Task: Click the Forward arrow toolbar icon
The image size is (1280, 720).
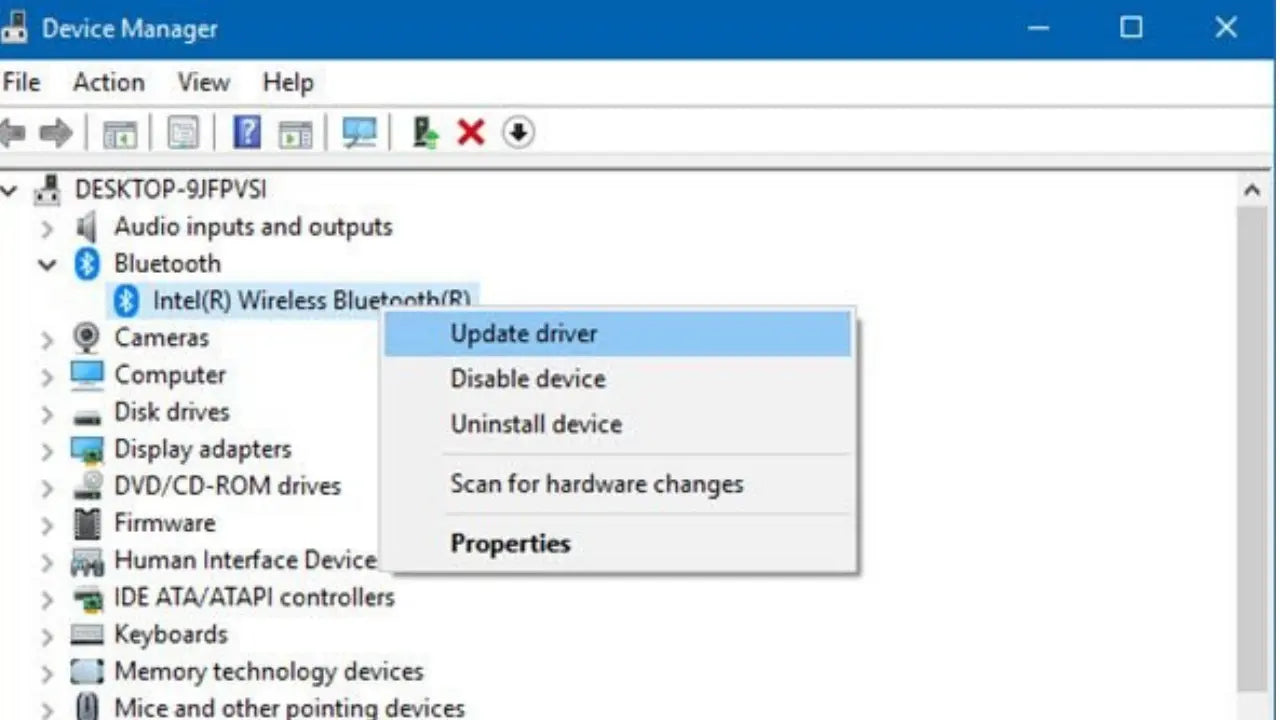Action: click(x=56, y=133)
